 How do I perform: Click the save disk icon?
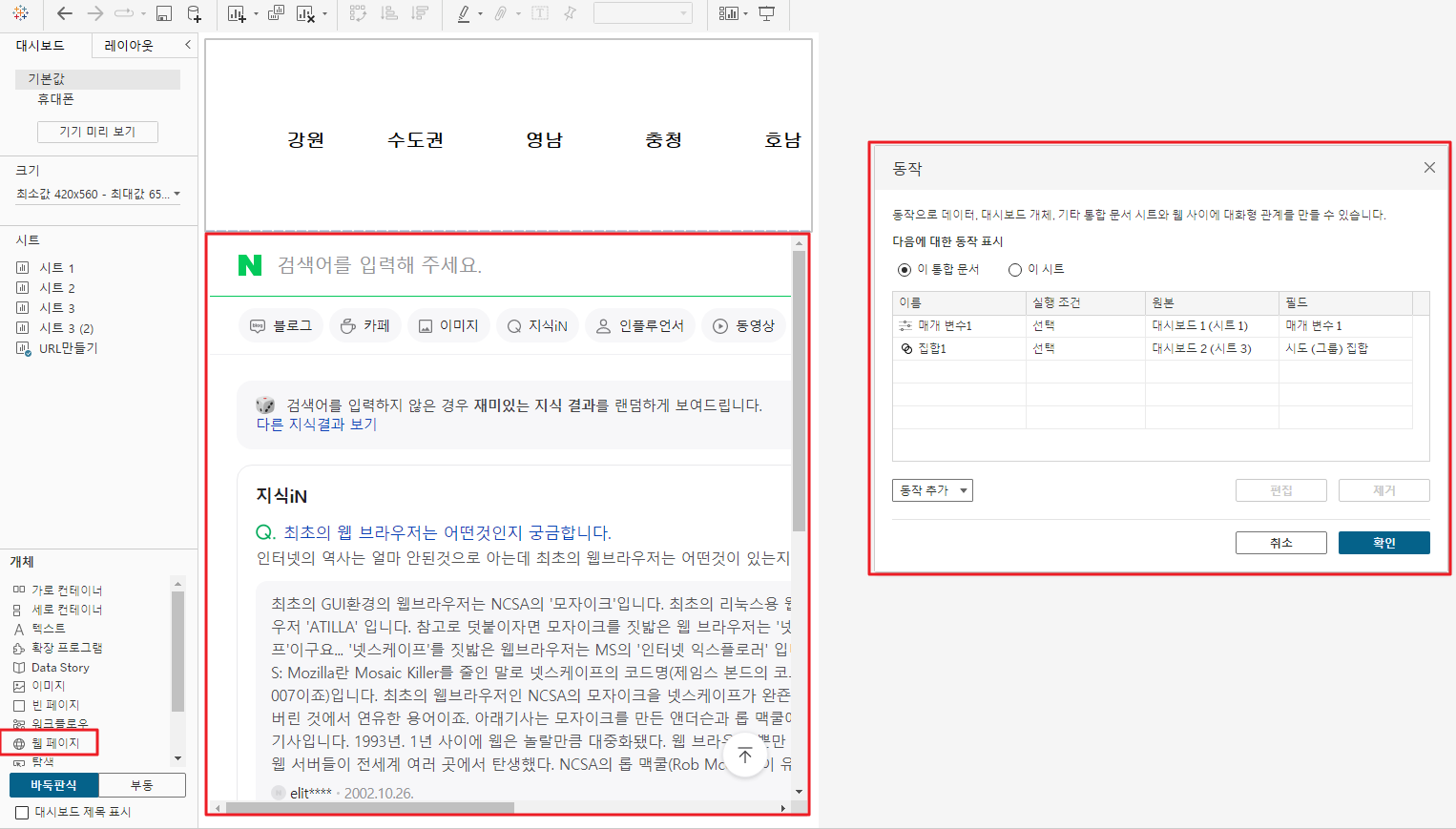(164, 13)
